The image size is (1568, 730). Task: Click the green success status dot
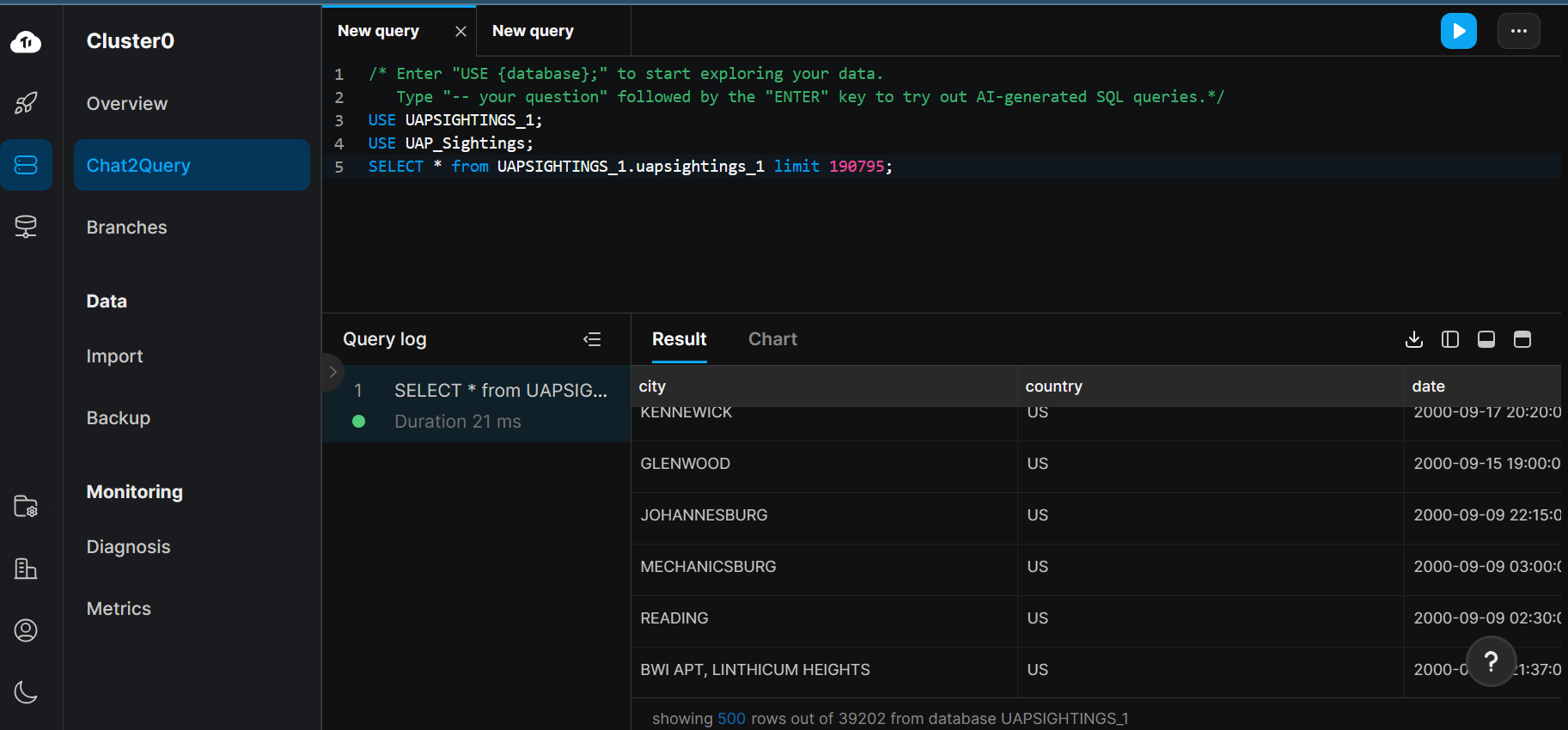359,422
